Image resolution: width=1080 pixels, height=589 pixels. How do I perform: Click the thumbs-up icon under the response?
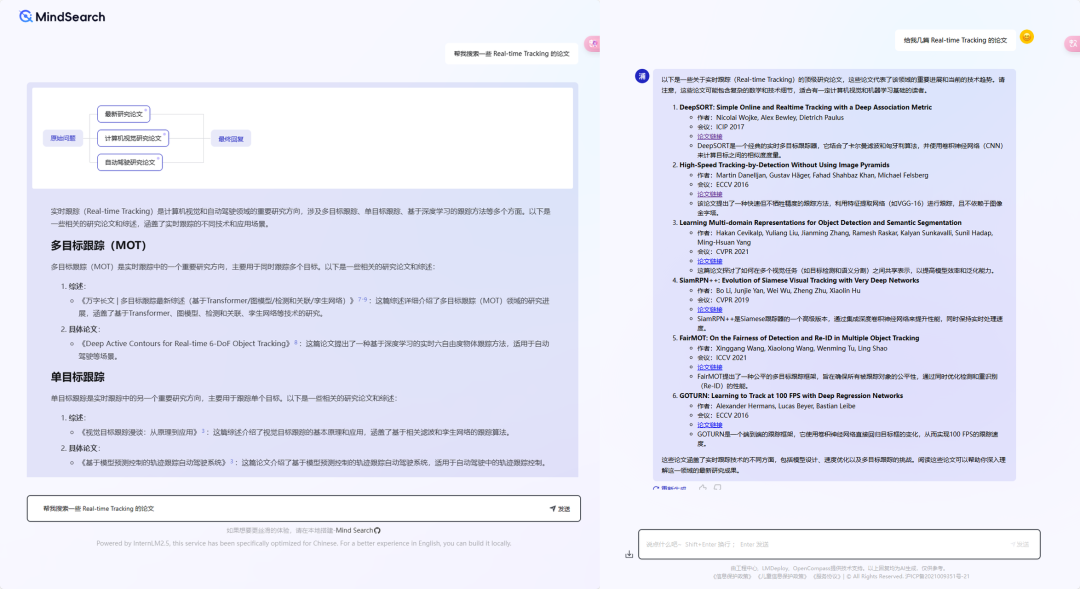click(703, 487)
